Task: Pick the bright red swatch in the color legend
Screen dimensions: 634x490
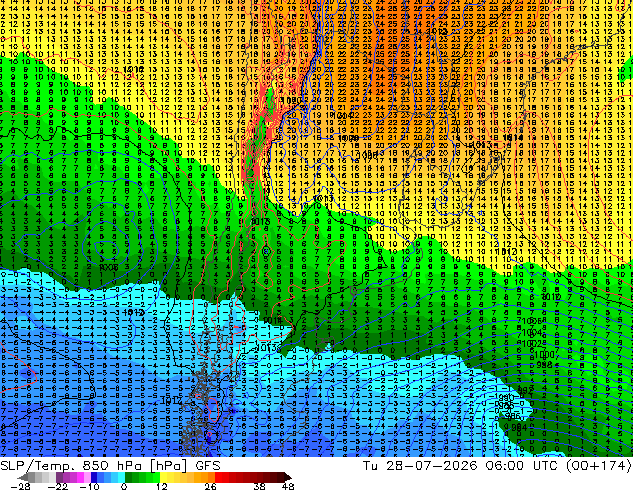Action: point(218,477)
